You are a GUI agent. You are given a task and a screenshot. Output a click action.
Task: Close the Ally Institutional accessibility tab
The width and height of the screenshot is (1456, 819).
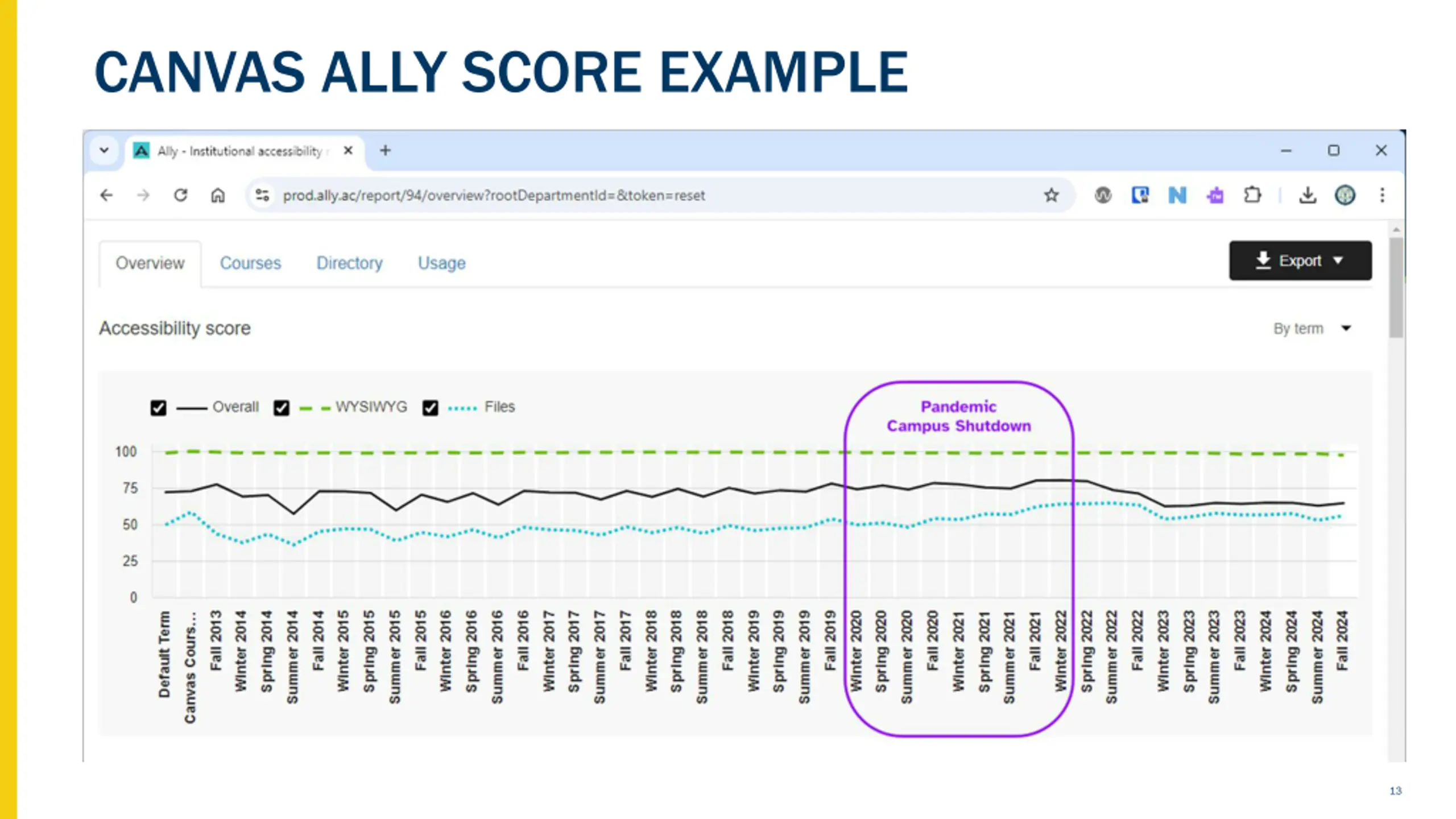click(x=348, y=150)
